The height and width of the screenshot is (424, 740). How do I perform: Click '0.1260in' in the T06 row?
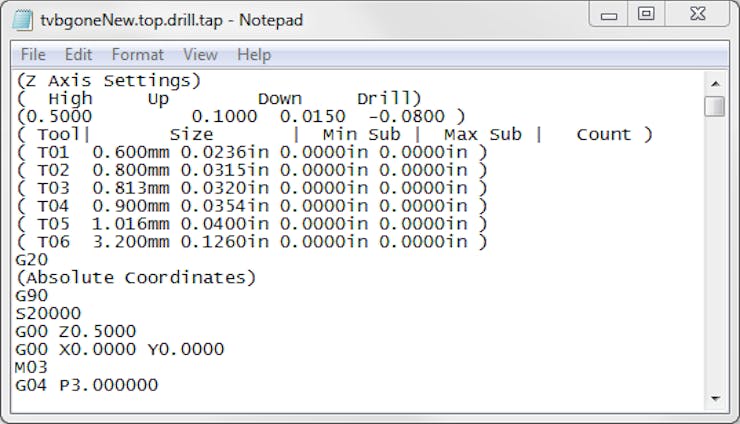coord(225,242)
